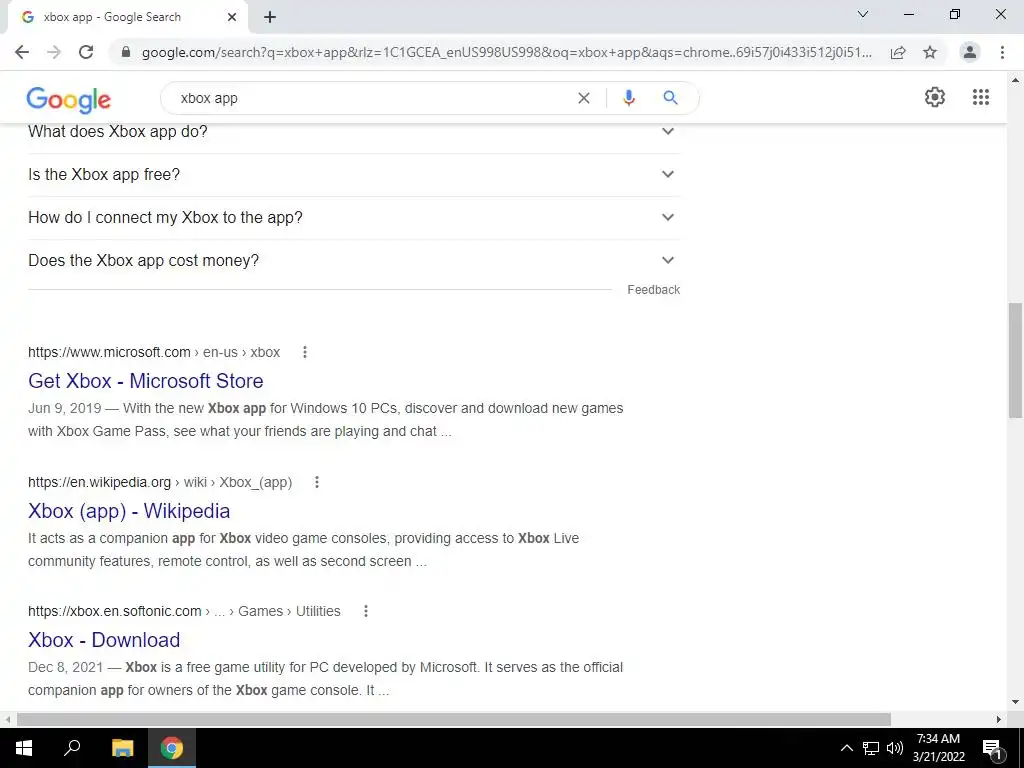Click the Chrome address bar URL
The image size is (1024, 768).
(x=506, y=52)
